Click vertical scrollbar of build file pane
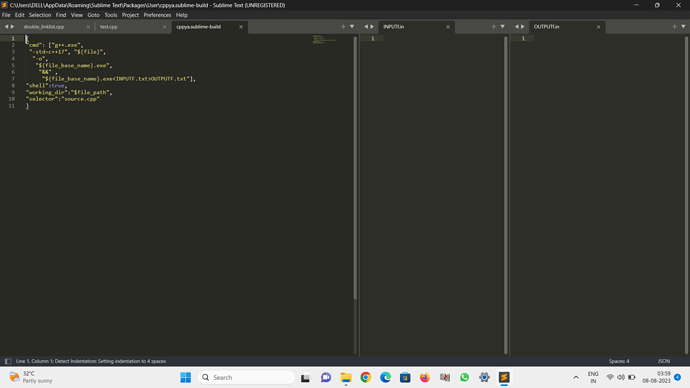The height and width of the screenshot is (388, 690). click(355, 167)
